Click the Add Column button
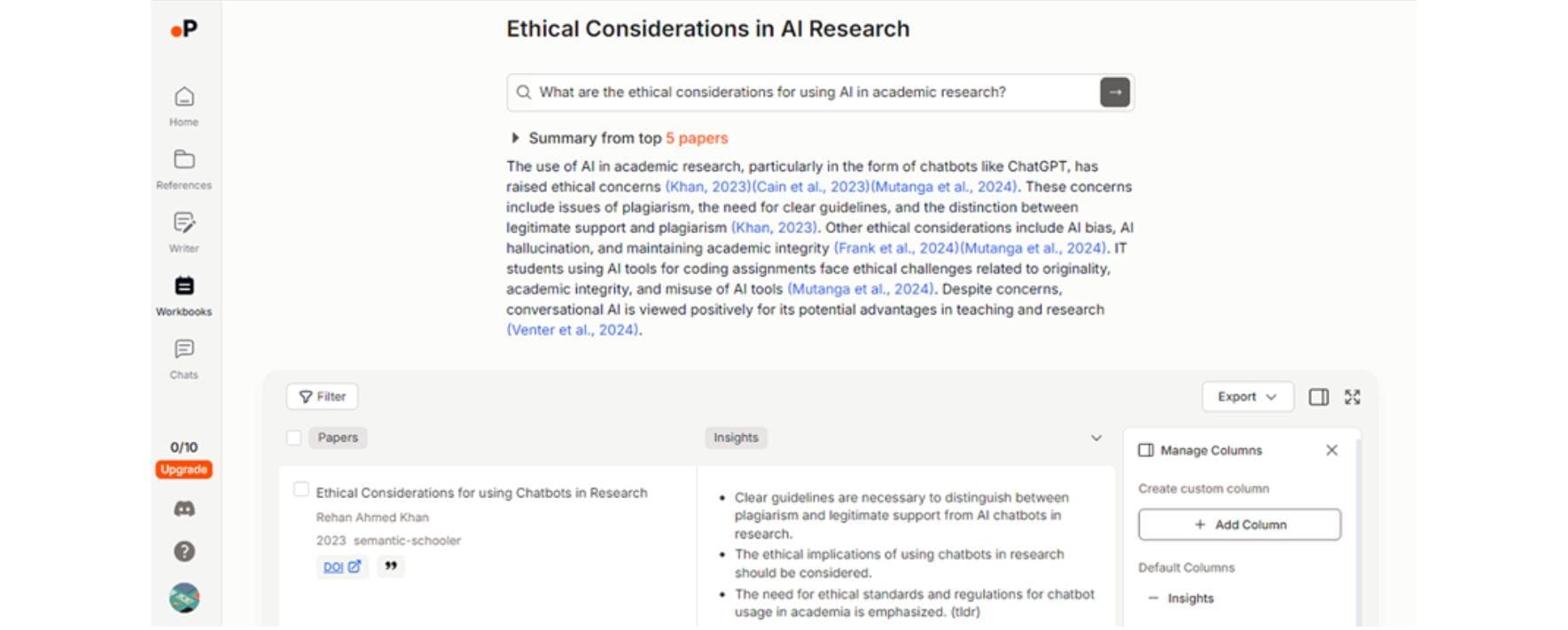Image resolution: width=1568 pixels, height=630 pixels. coord(1238,524)
